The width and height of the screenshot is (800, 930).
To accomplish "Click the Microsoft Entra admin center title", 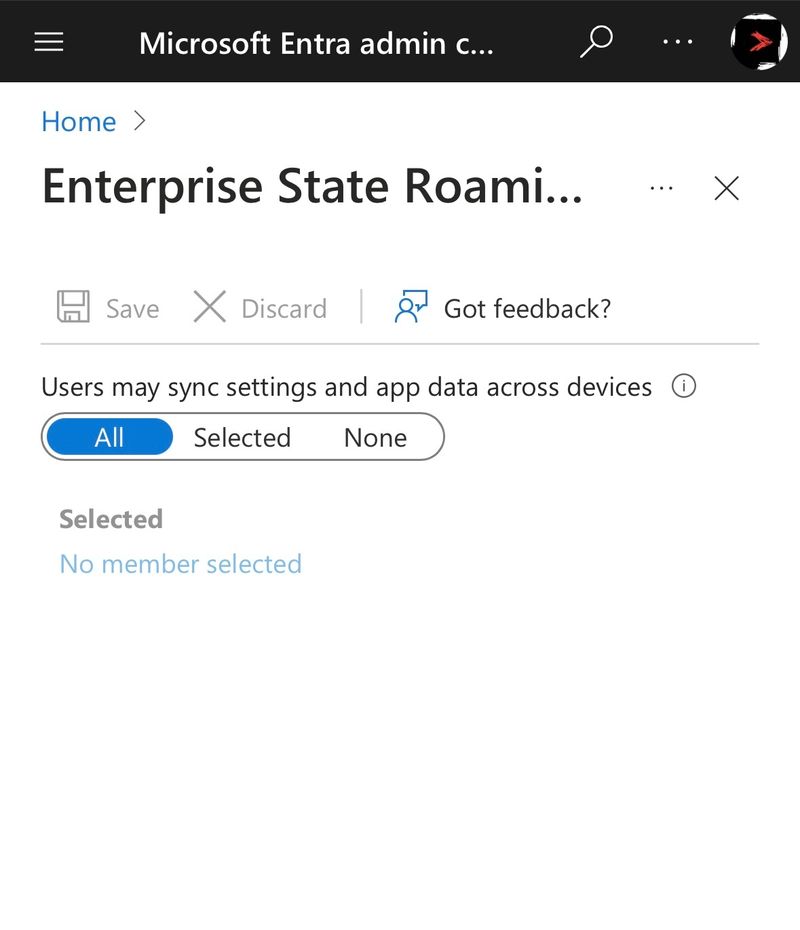I will pyautogui.click(x=316, y=43).
